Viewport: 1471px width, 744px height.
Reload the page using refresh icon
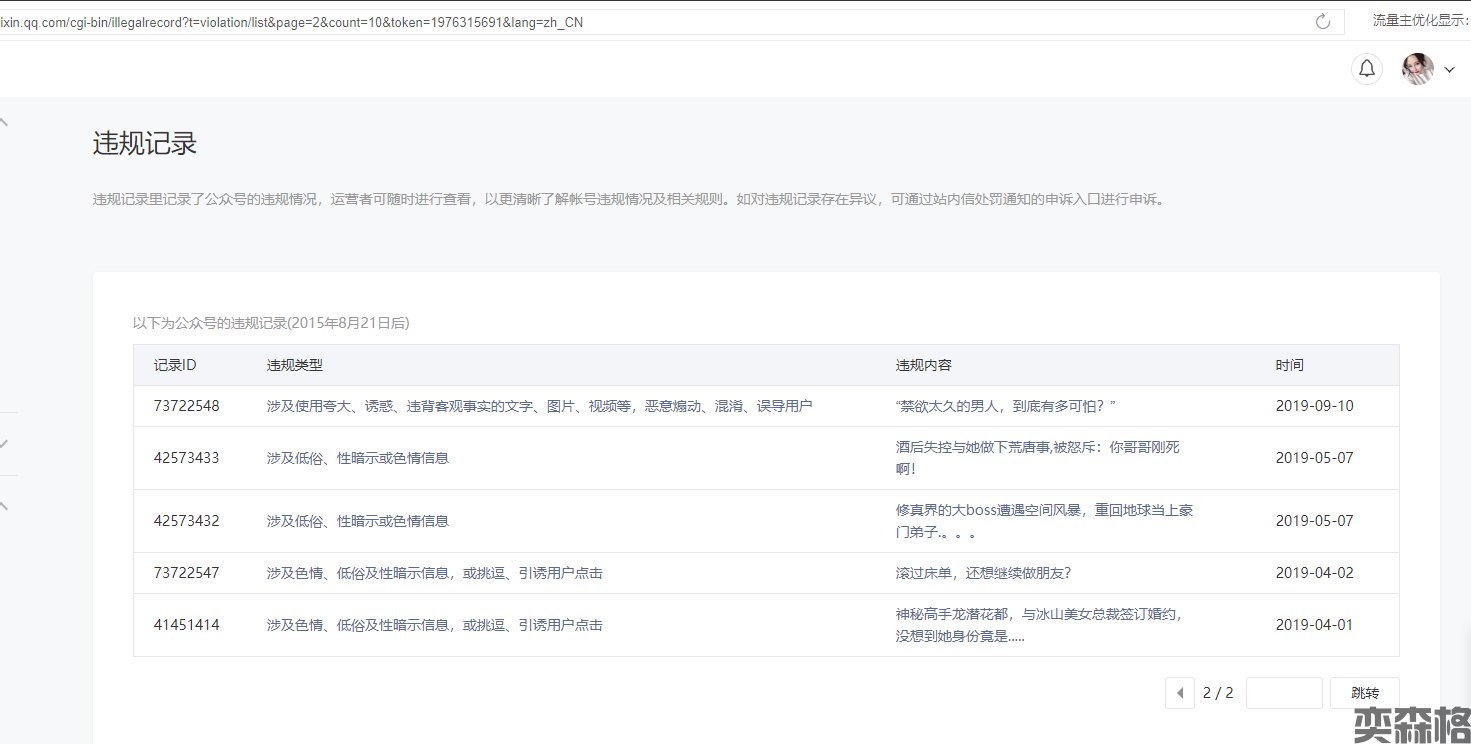tap(1323, 22)
